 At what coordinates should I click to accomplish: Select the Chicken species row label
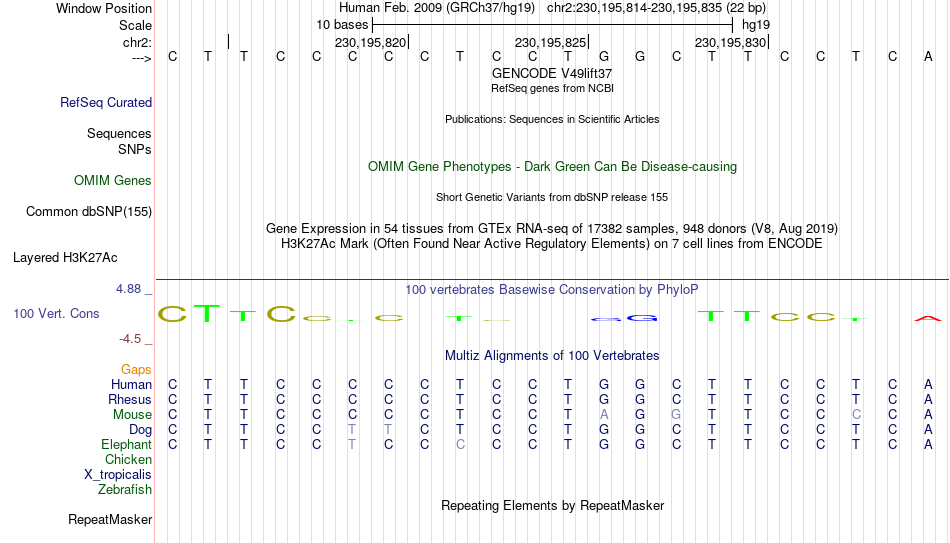128,459
